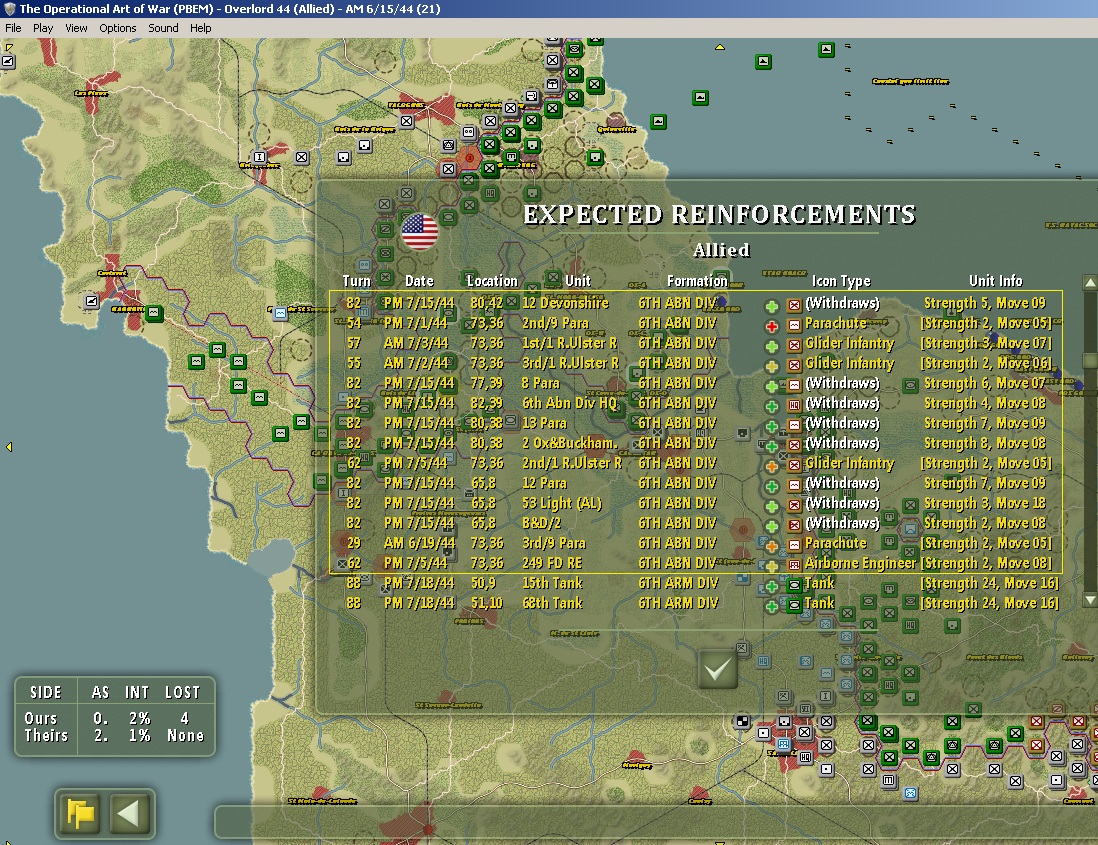Click the reinforcements list scrollbar thumb
The width and height of the screenshot is (1098, 845).
[x=1090, y=361]
